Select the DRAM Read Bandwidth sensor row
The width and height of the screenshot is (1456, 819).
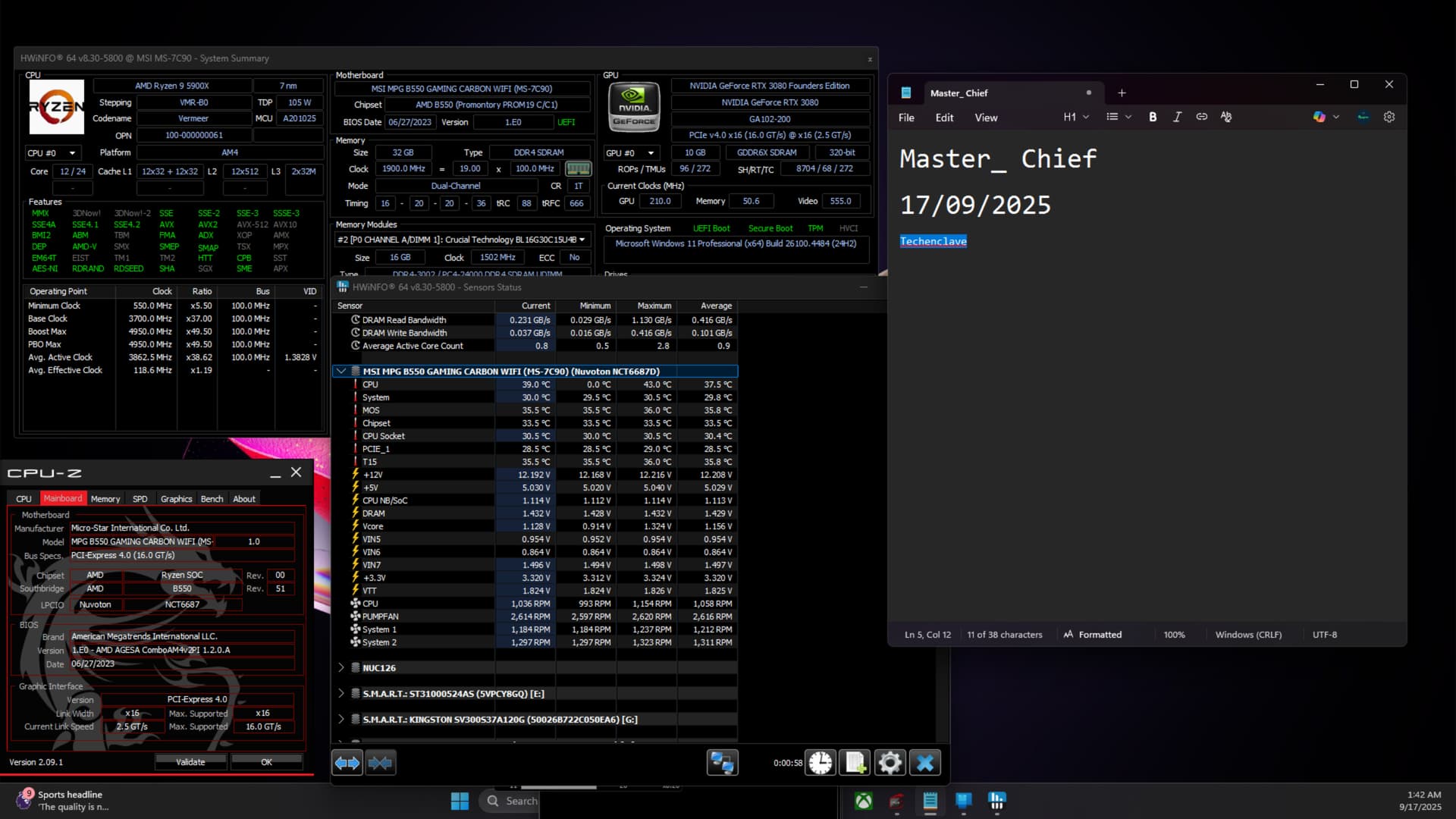click(x=535, y=320)
